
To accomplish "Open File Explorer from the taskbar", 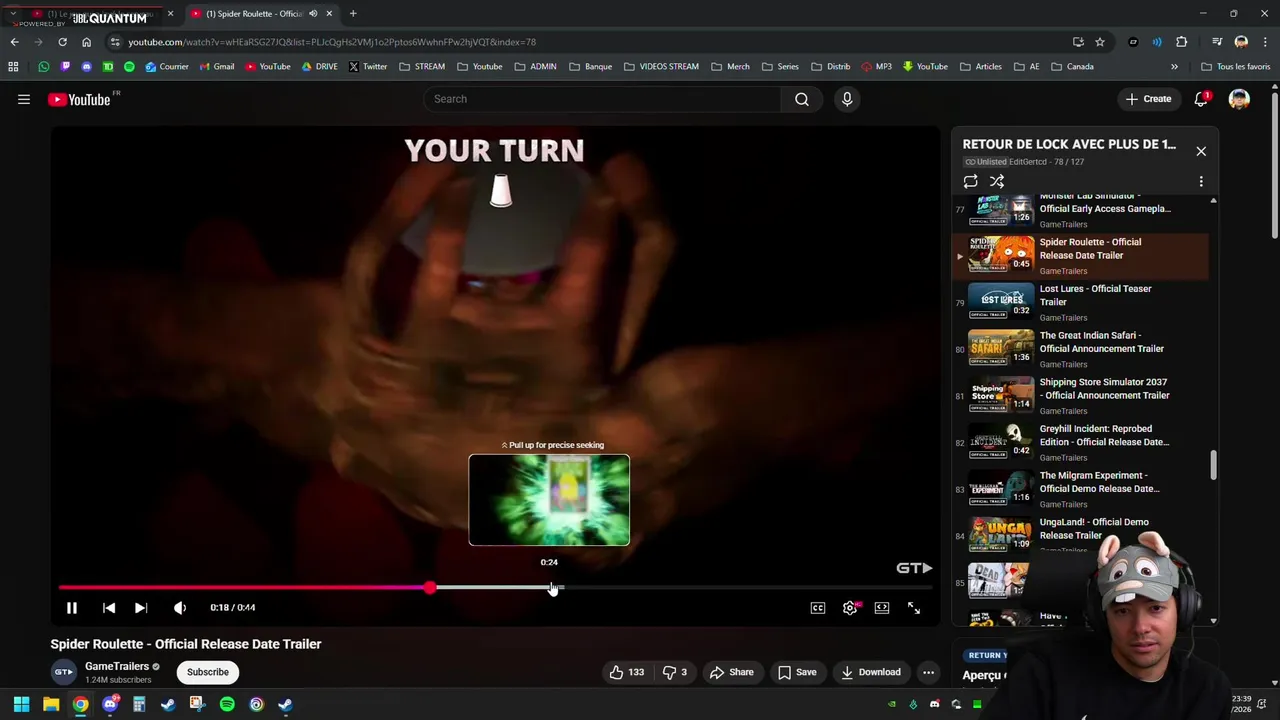I will tap(51, 705).
